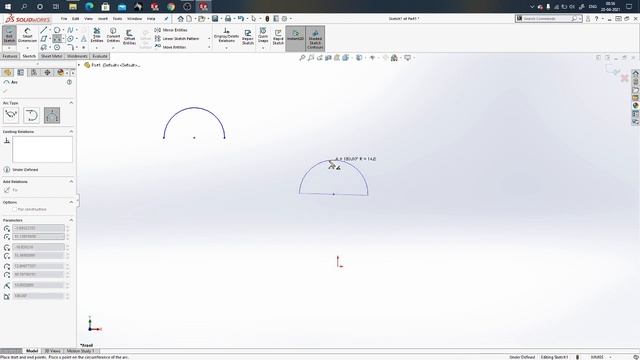Click the Rapid Sketch tool
Viewport: 640px width, 360px height.
[x=278, y=37]
